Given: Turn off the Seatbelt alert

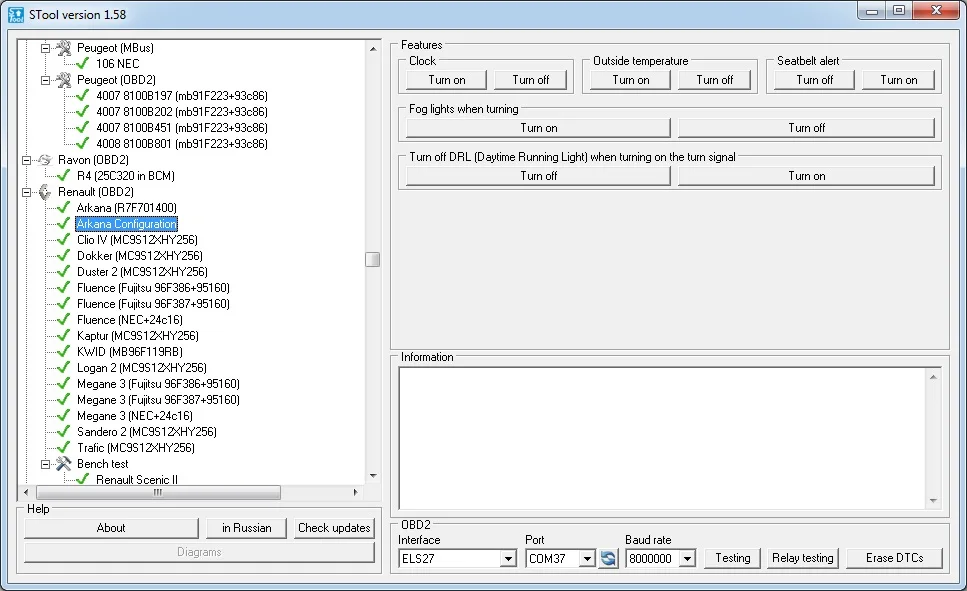Looking at the screenshot, I should pos(814,80).
